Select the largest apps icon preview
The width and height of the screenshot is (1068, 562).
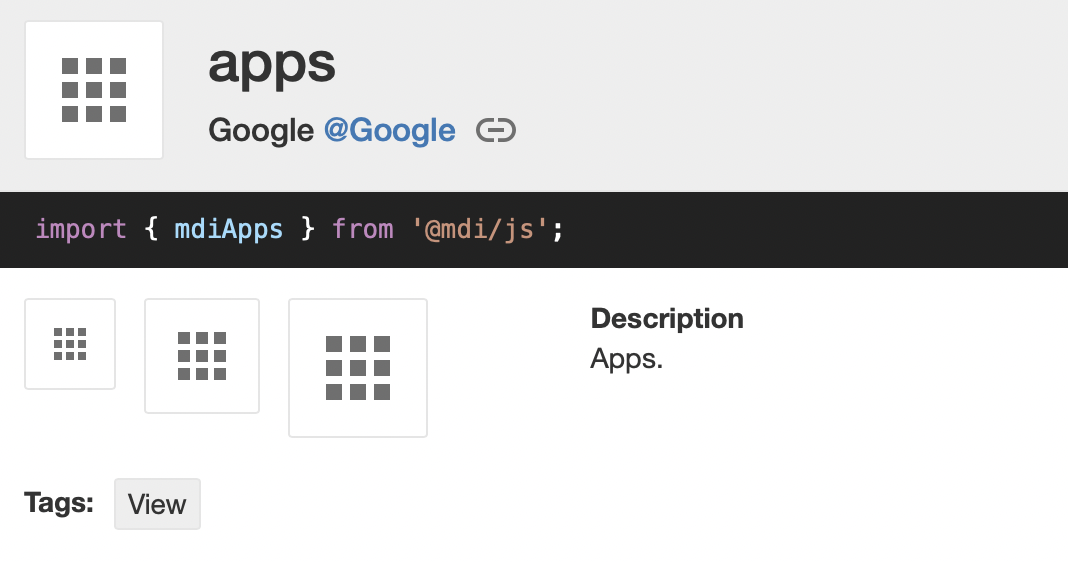358,368
